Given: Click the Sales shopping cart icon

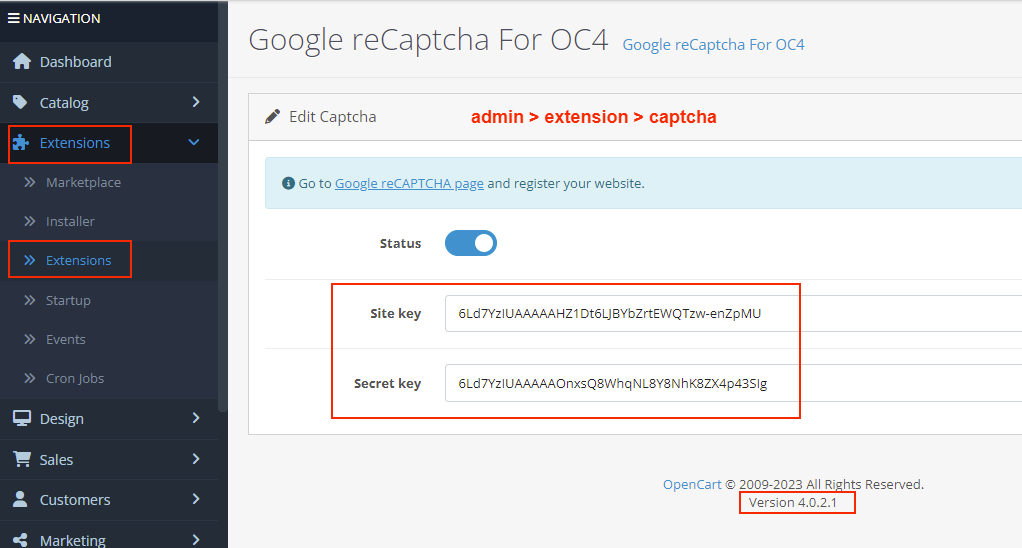Looking at the screenshot, I should (21, 459).
